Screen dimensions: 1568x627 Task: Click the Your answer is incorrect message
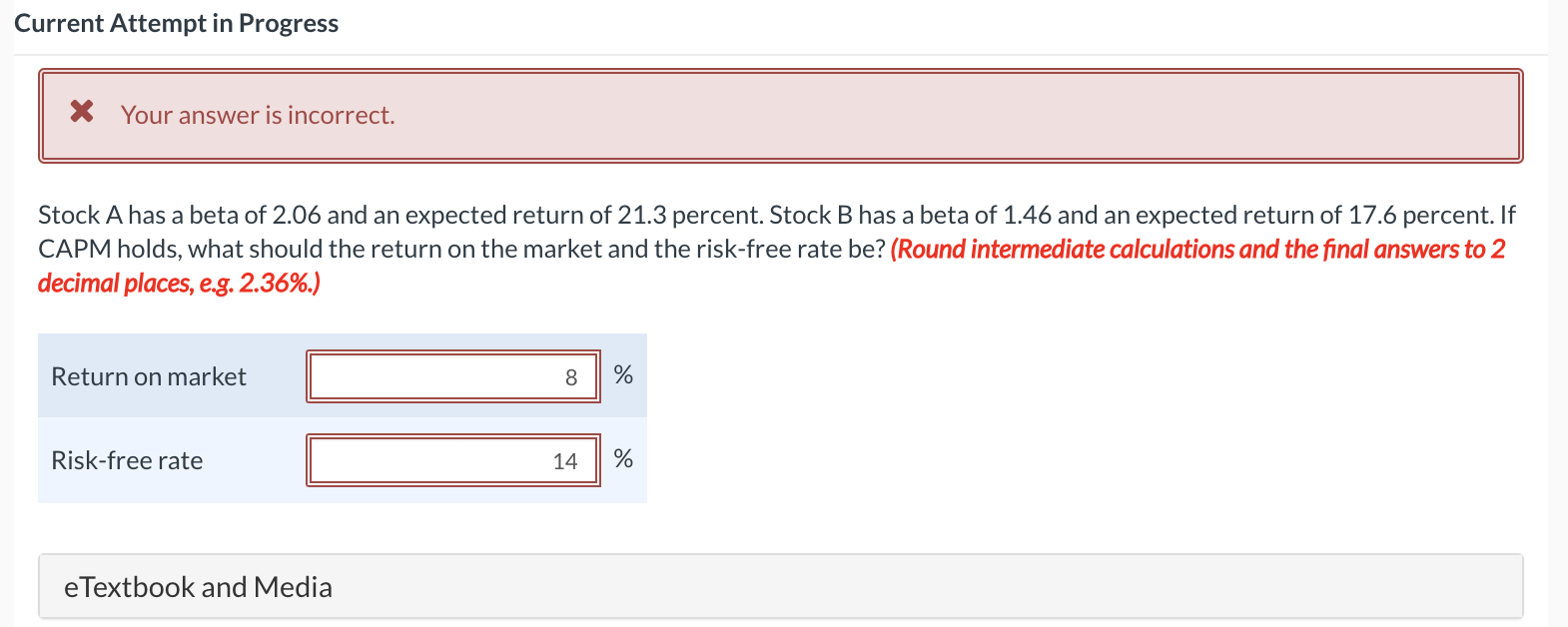coord(258,115)
